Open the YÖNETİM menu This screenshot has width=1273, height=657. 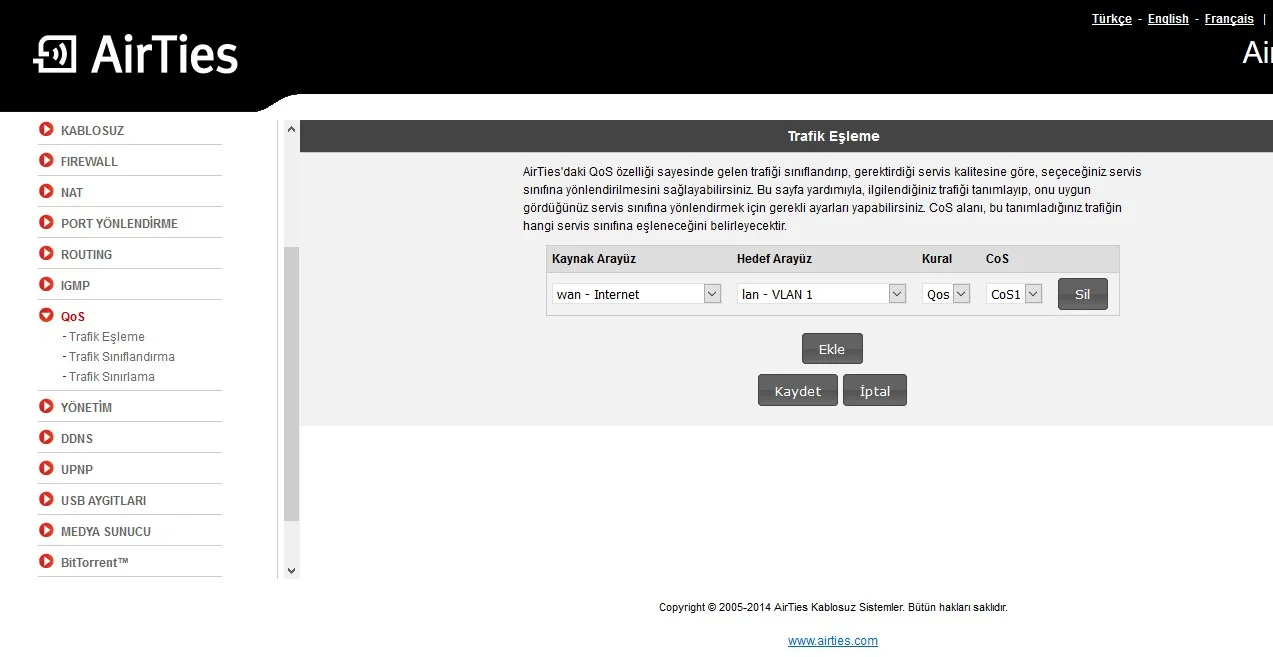click(x=86, y=408)
